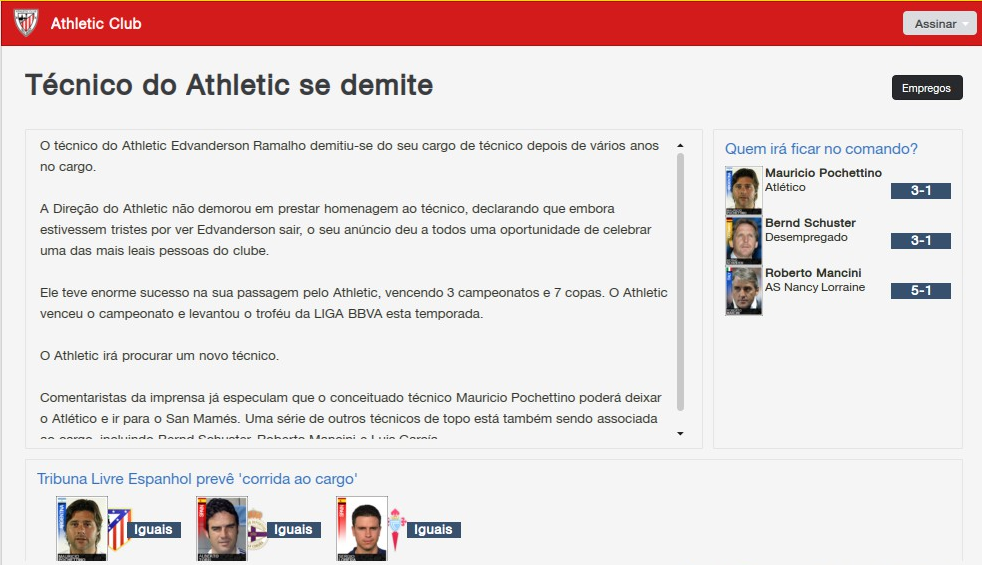Click the 5-1 odds for Mancini
982x565 pixels.
(x=921, y=291)
